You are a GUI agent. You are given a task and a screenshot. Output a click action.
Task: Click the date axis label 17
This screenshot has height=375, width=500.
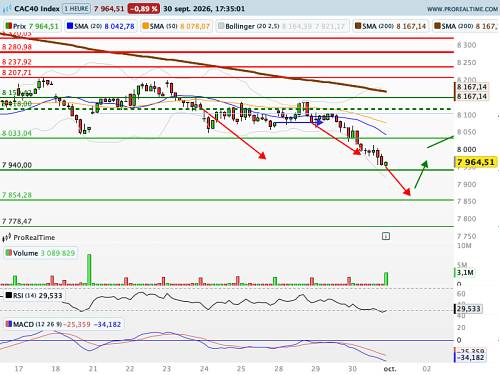tap(19, 369)
